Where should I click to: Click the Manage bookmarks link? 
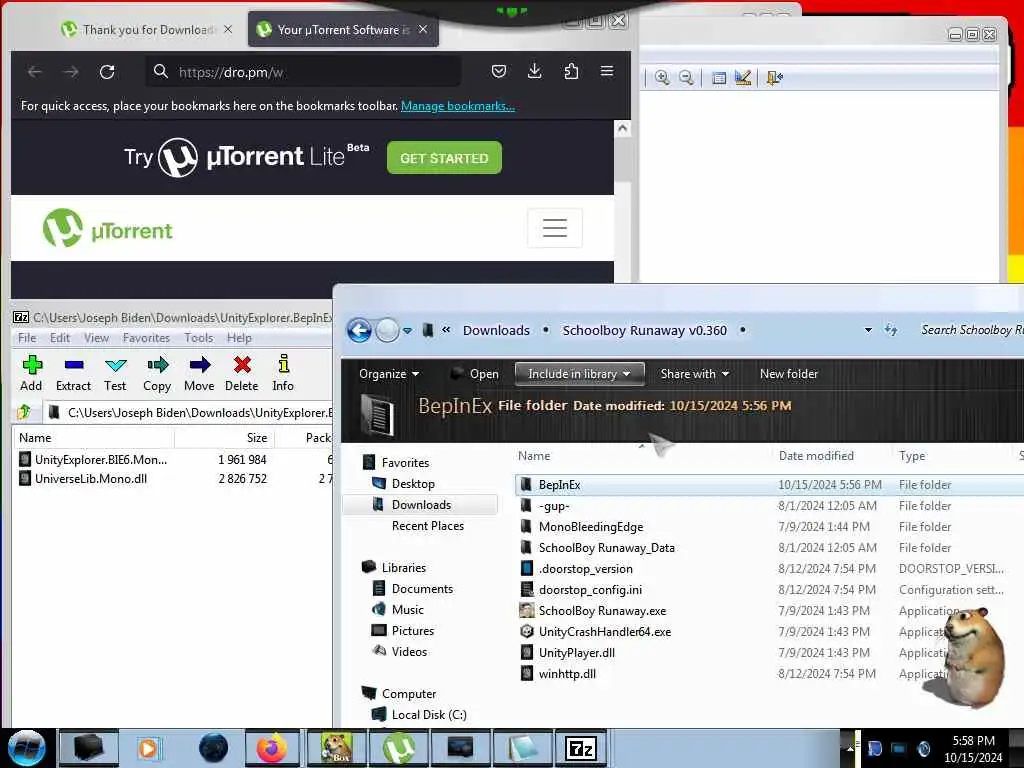tap(458, 106)
